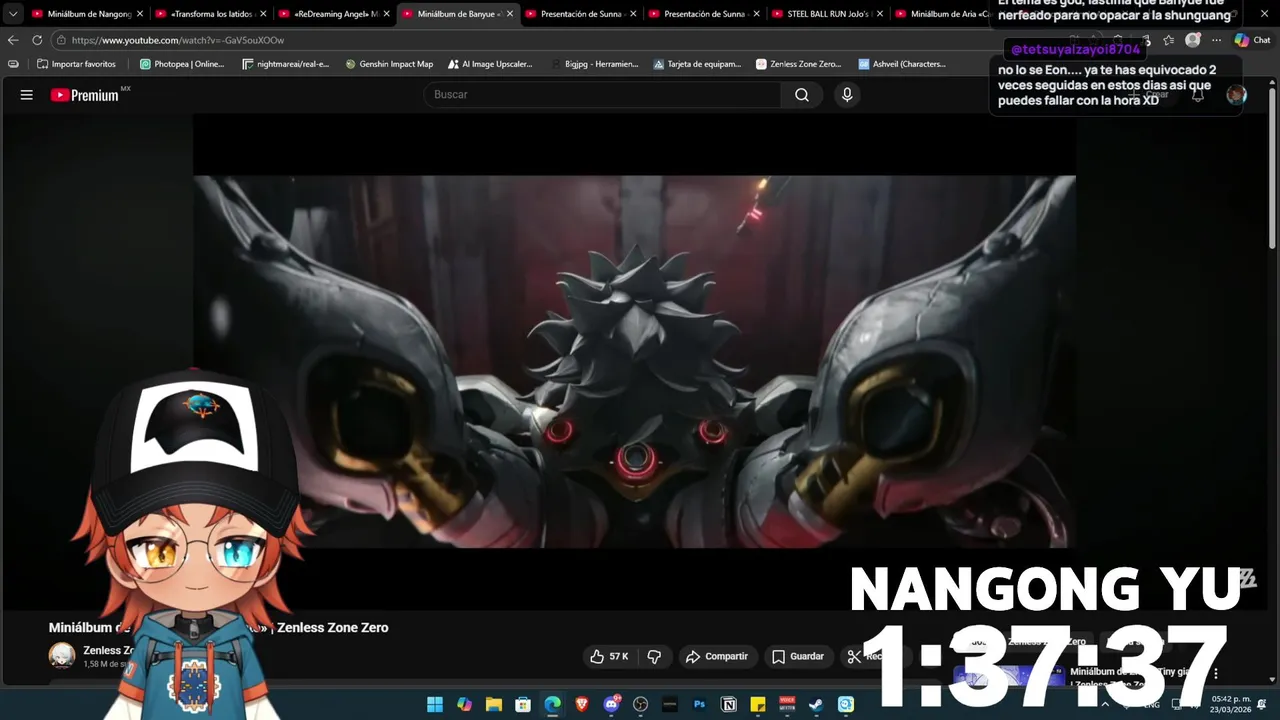This screenshot has width=1280, height=720.
Task: Share the video via Compartir
Action: (716, 656)
